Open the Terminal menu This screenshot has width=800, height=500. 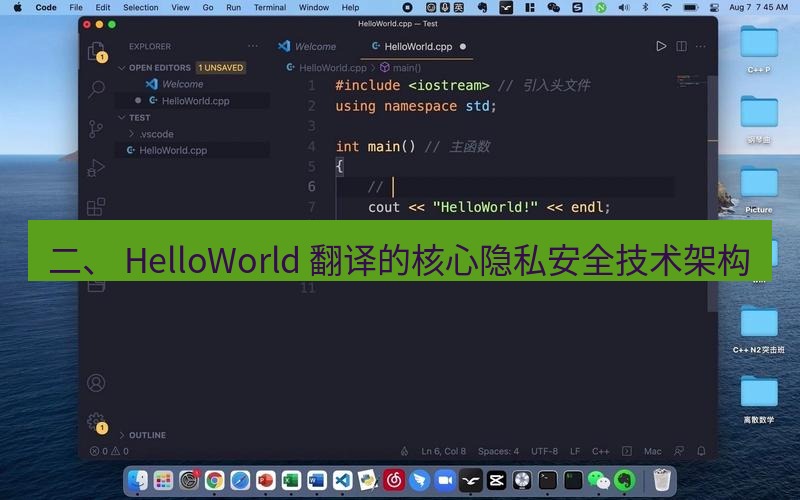point(270,8)
